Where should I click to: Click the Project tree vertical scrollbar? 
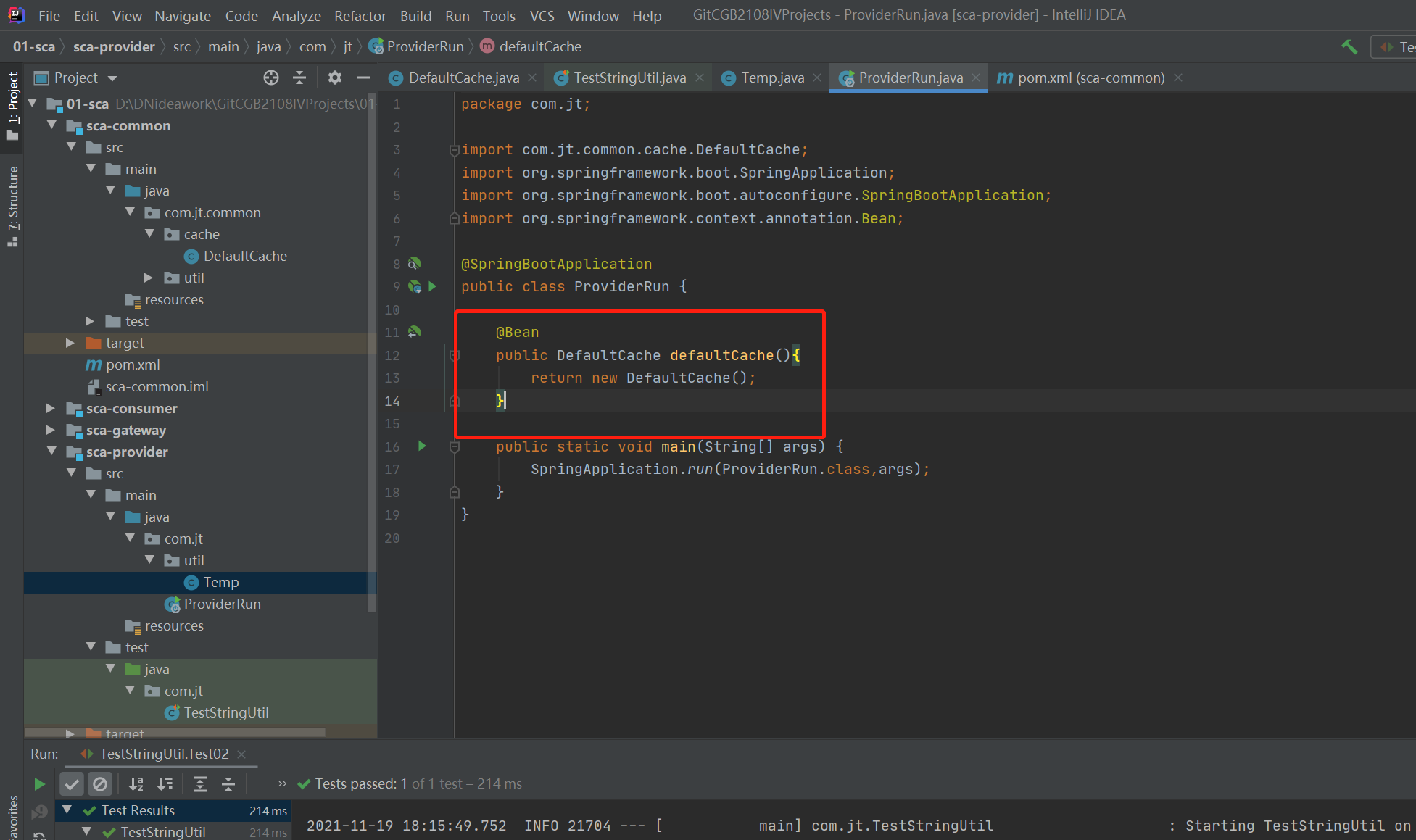click(372, 348)
